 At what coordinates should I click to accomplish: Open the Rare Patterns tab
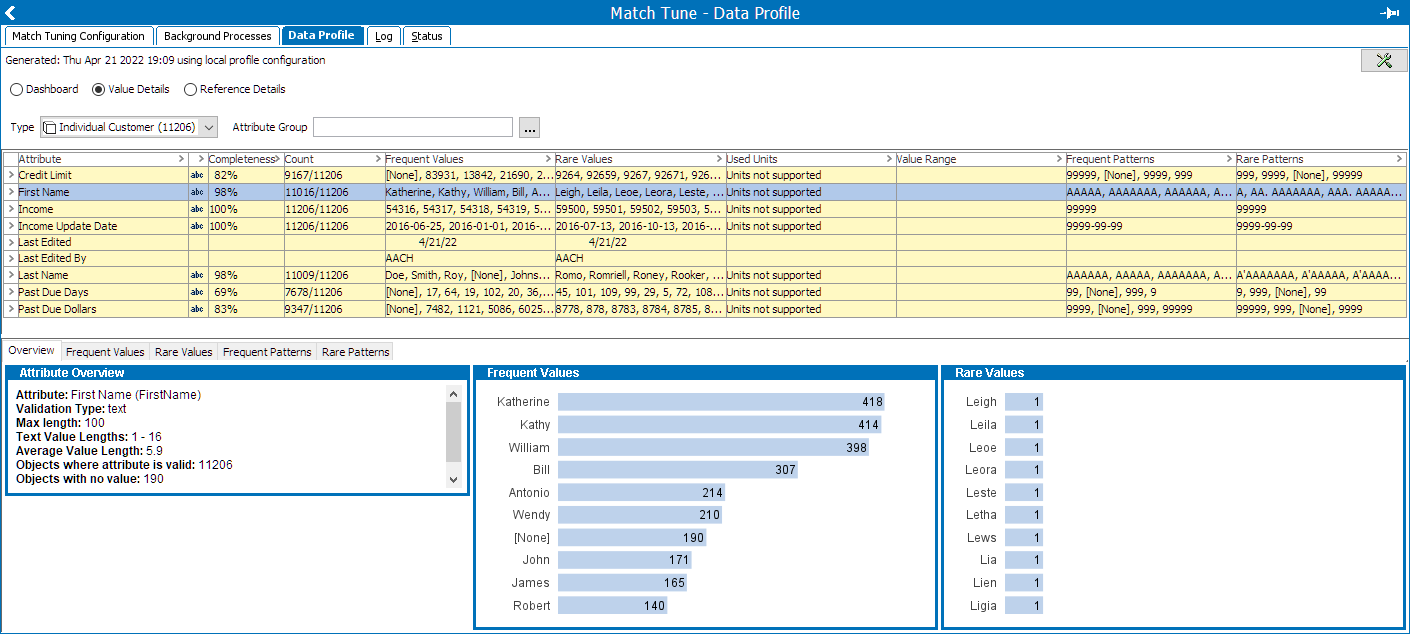click(355, 352)
